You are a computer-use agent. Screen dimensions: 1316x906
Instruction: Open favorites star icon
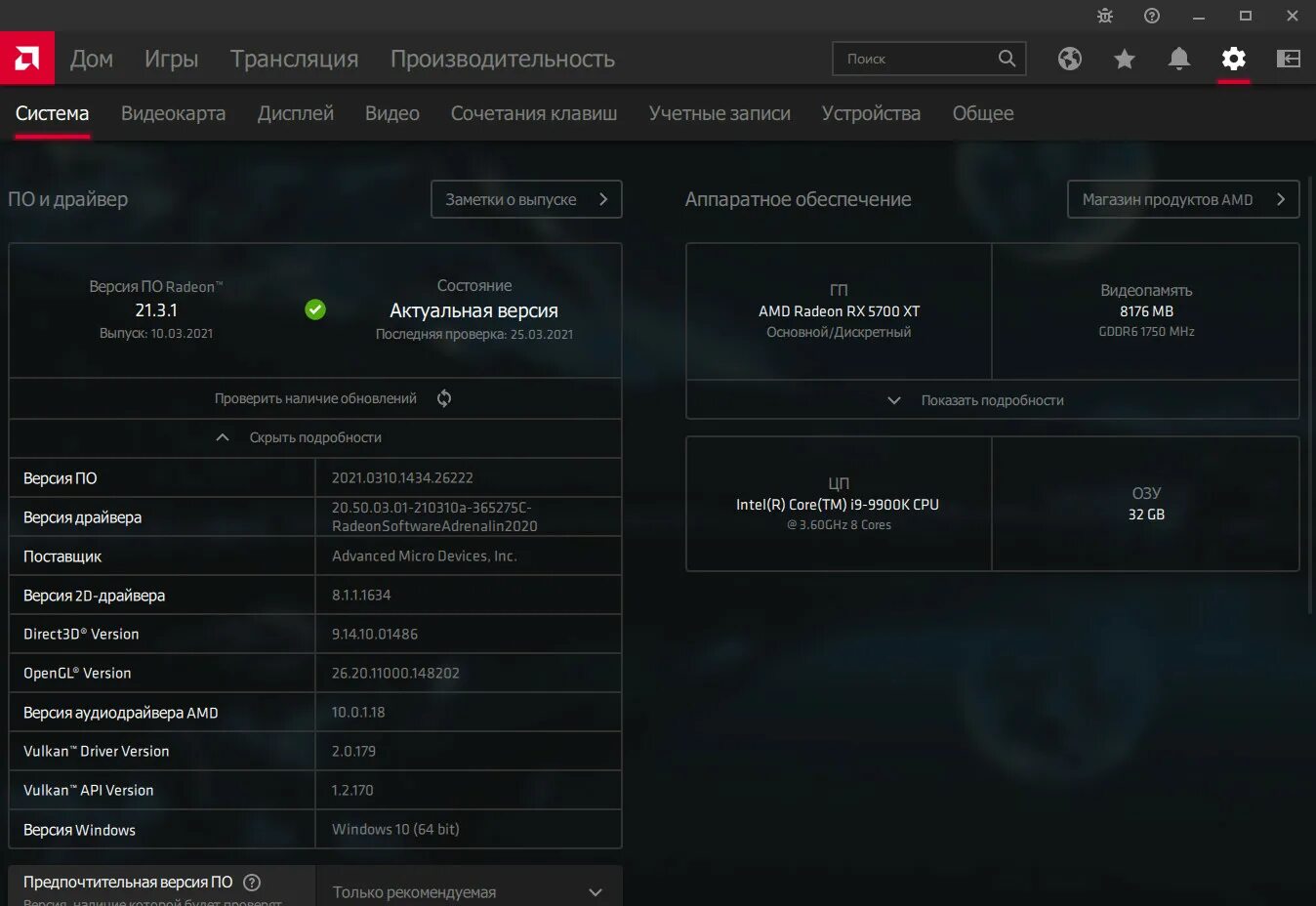coord(1125,59)
